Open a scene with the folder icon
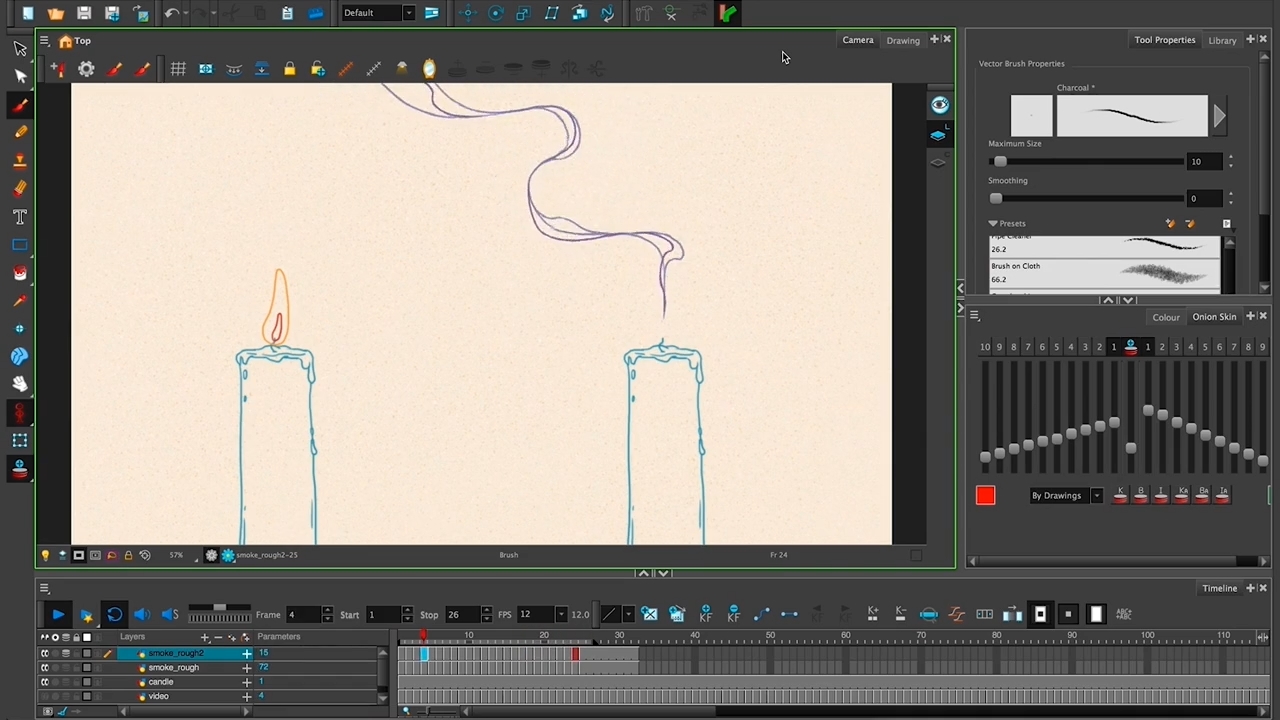 point(56,13)
